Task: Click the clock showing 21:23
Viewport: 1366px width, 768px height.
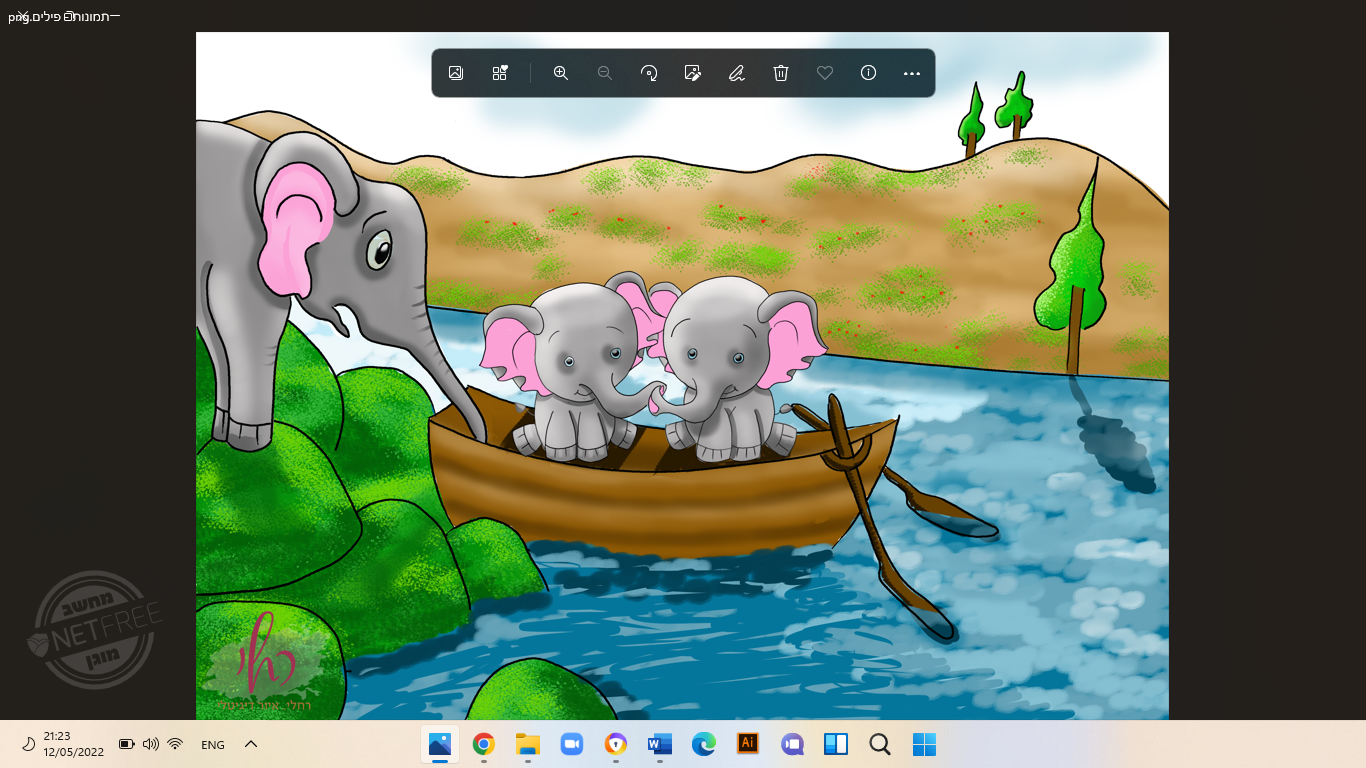Action: [73, 744]
